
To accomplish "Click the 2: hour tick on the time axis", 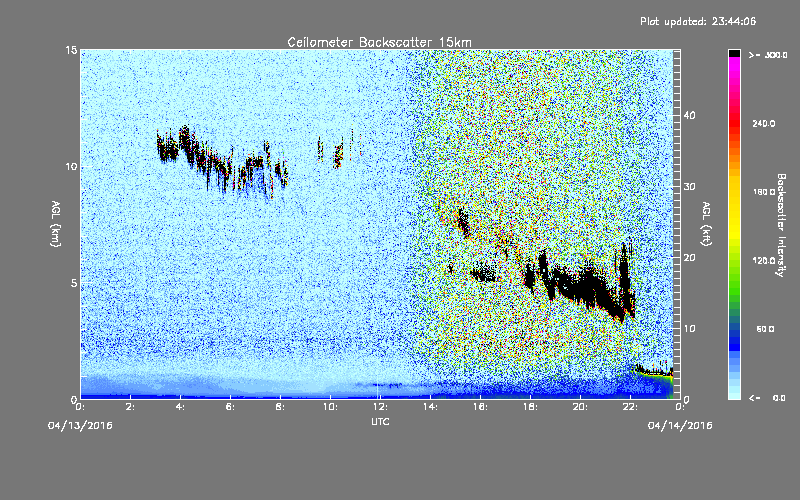I will tap(130, 407).
